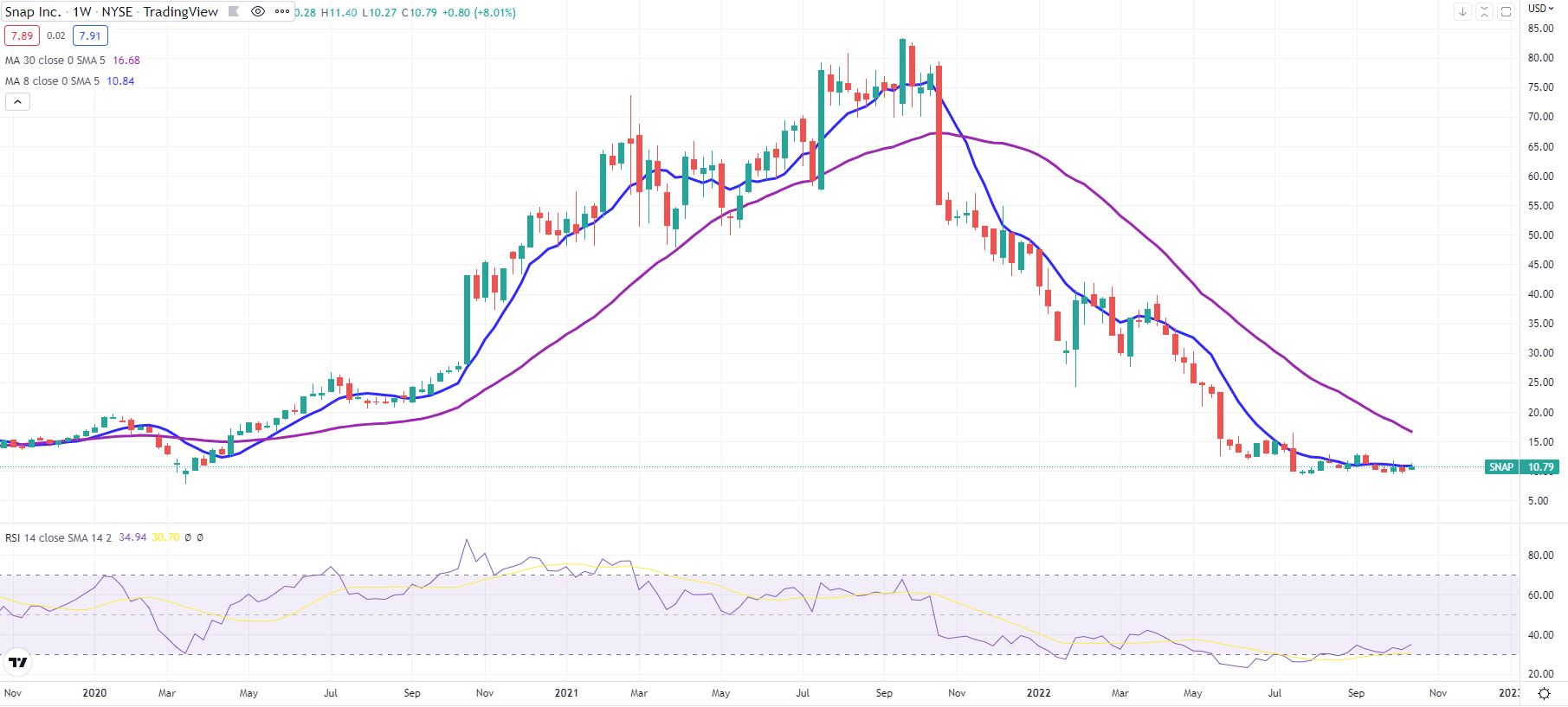Maximize the chart pane
The image size is (1568, 707).
tap(1506, 11)
